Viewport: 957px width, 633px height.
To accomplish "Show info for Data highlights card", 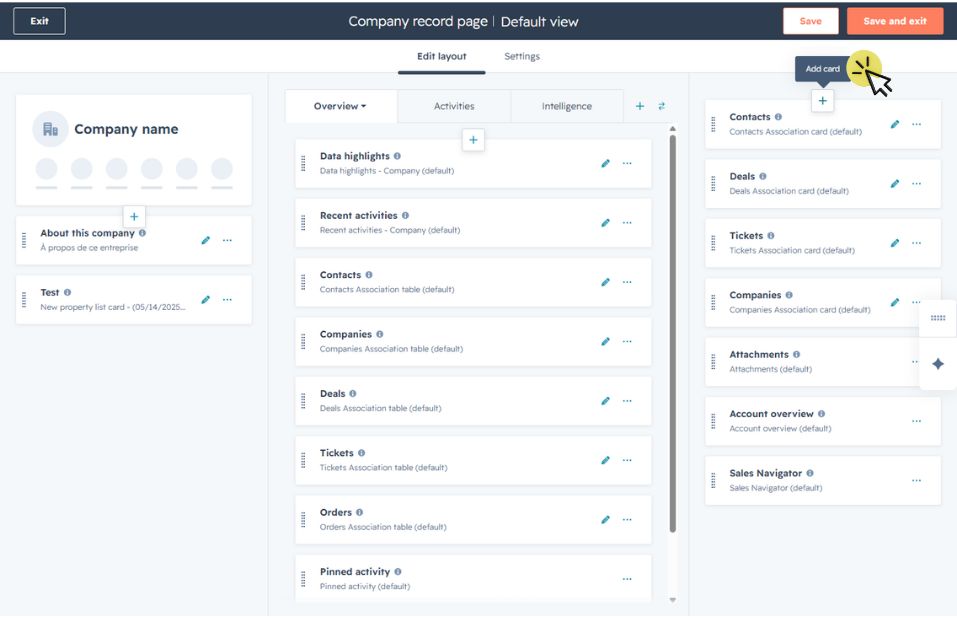I will point(397,156).
